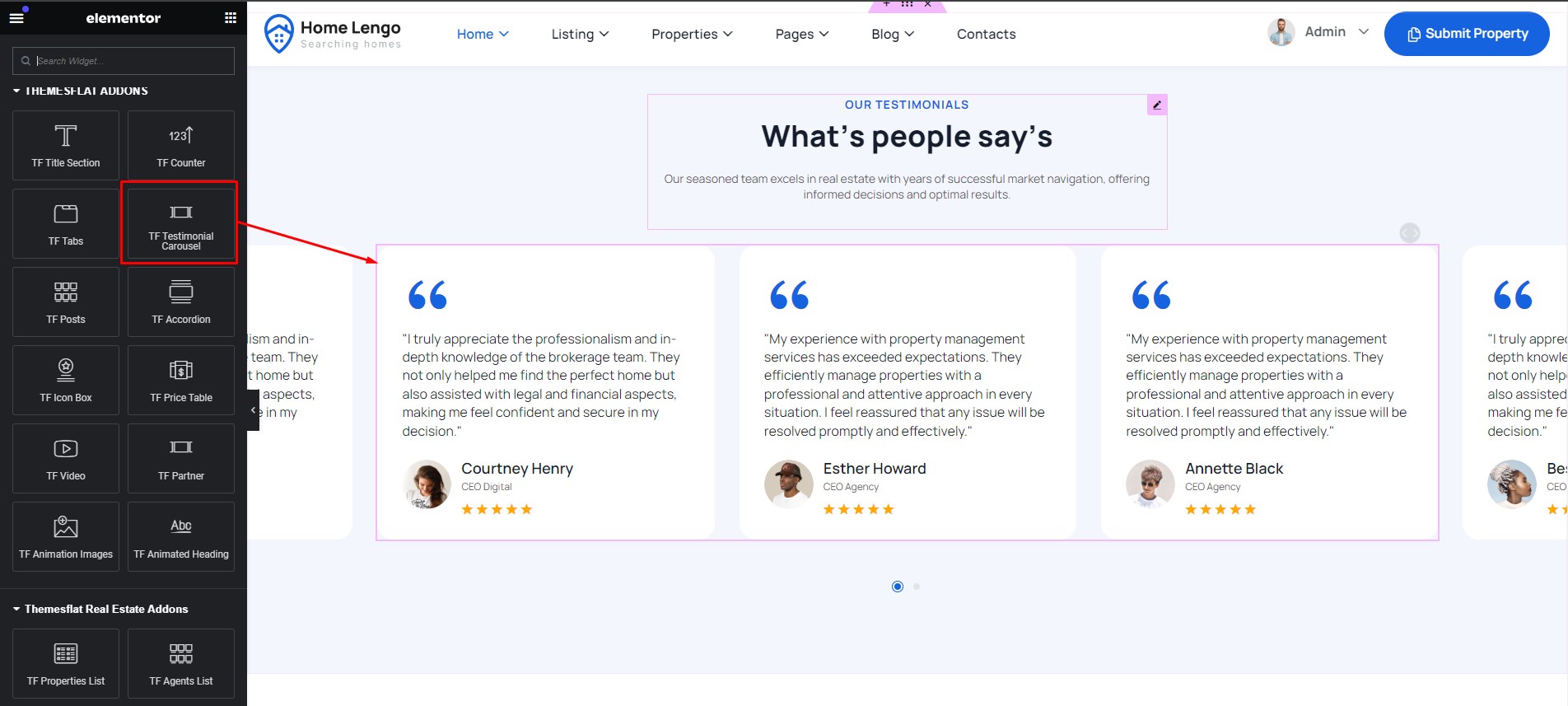Open the Listing menu dropdown
This screenshot has height=706, width=1568.
coord(581,34)
